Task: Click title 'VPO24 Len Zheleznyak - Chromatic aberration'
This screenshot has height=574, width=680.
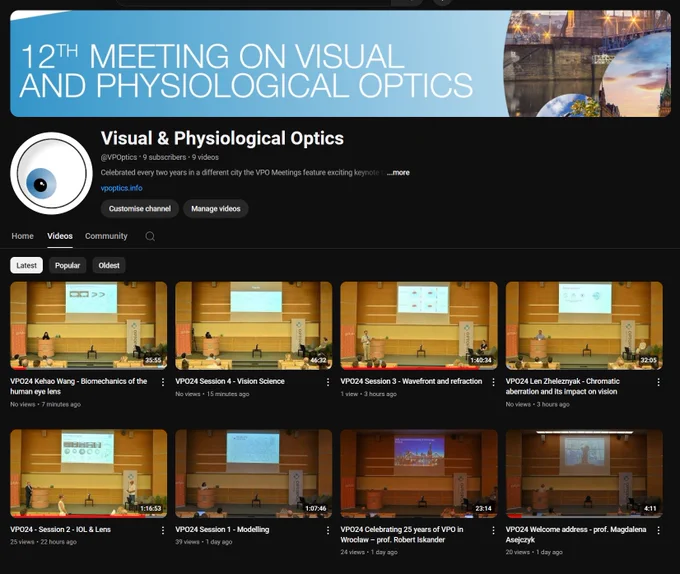Action: (562, 386)
